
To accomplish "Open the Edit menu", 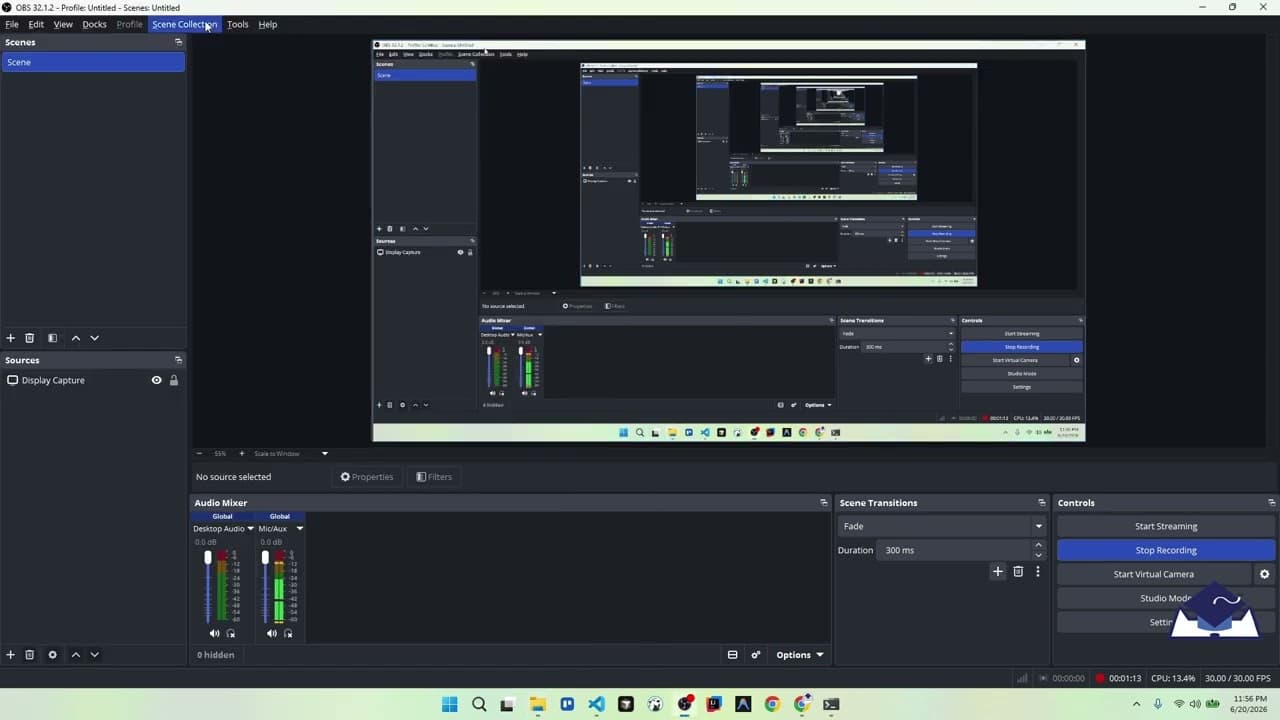I will coord(36,24).
